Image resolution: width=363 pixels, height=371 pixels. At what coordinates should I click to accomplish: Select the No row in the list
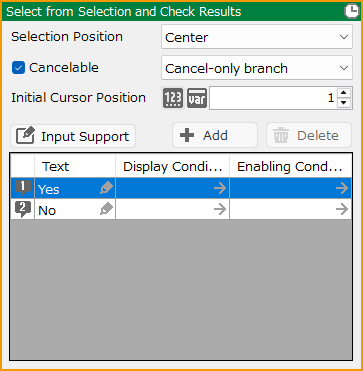(x=181, y=209)
